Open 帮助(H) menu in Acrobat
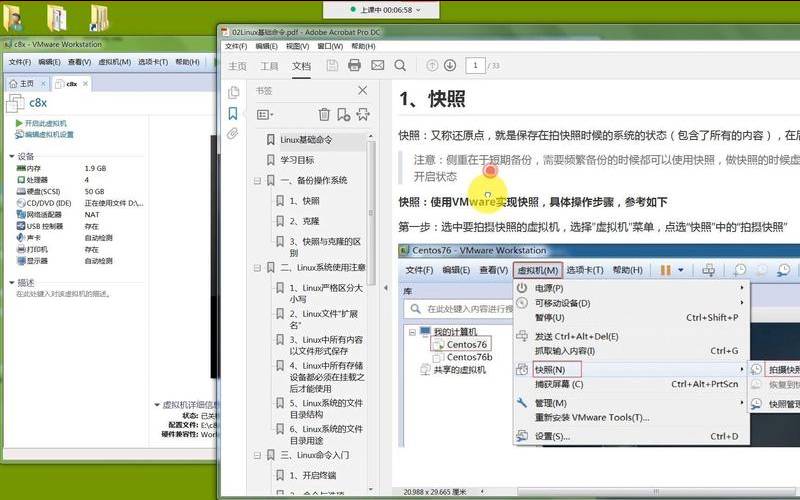 (x=363, y=46)
